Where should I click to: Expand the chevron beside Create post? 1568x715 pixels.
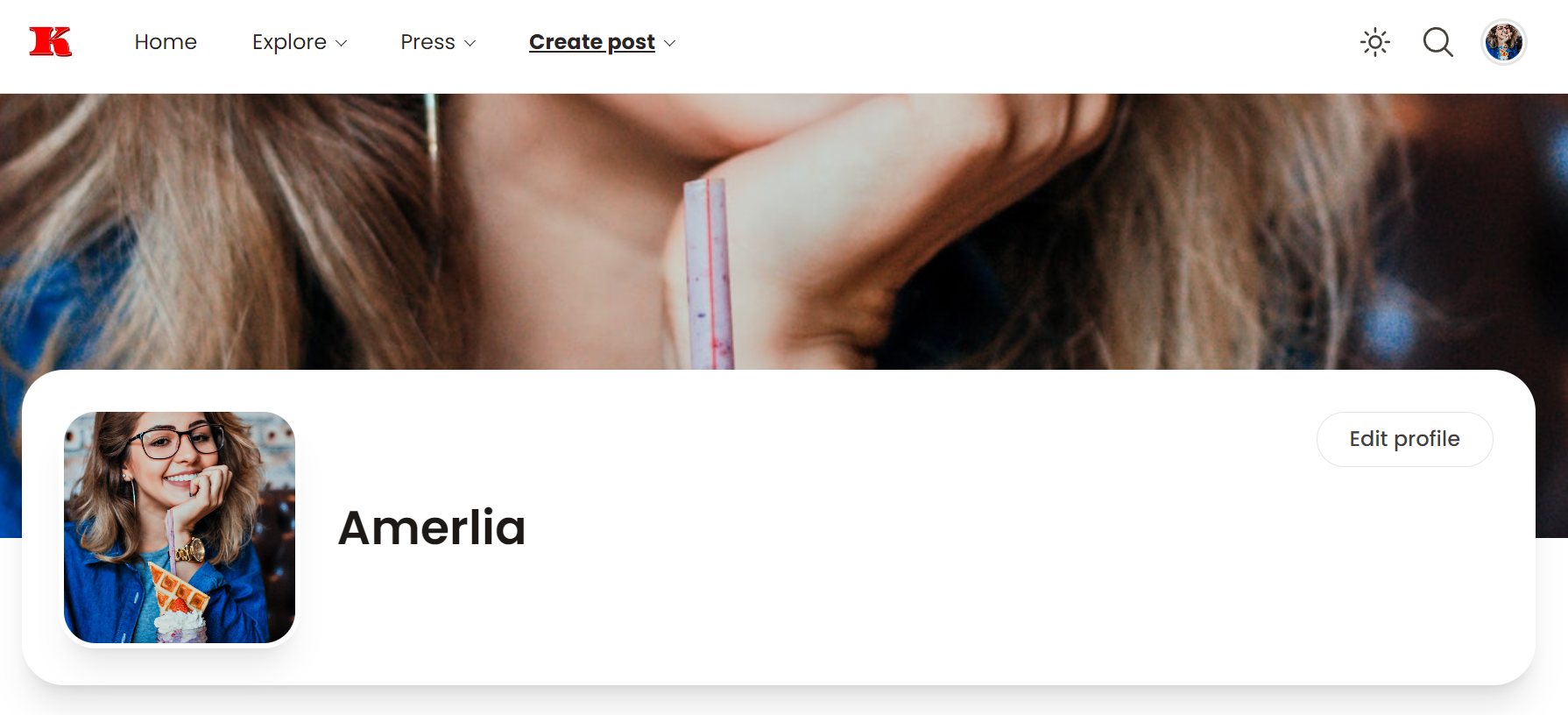click(x=670, y=43)
